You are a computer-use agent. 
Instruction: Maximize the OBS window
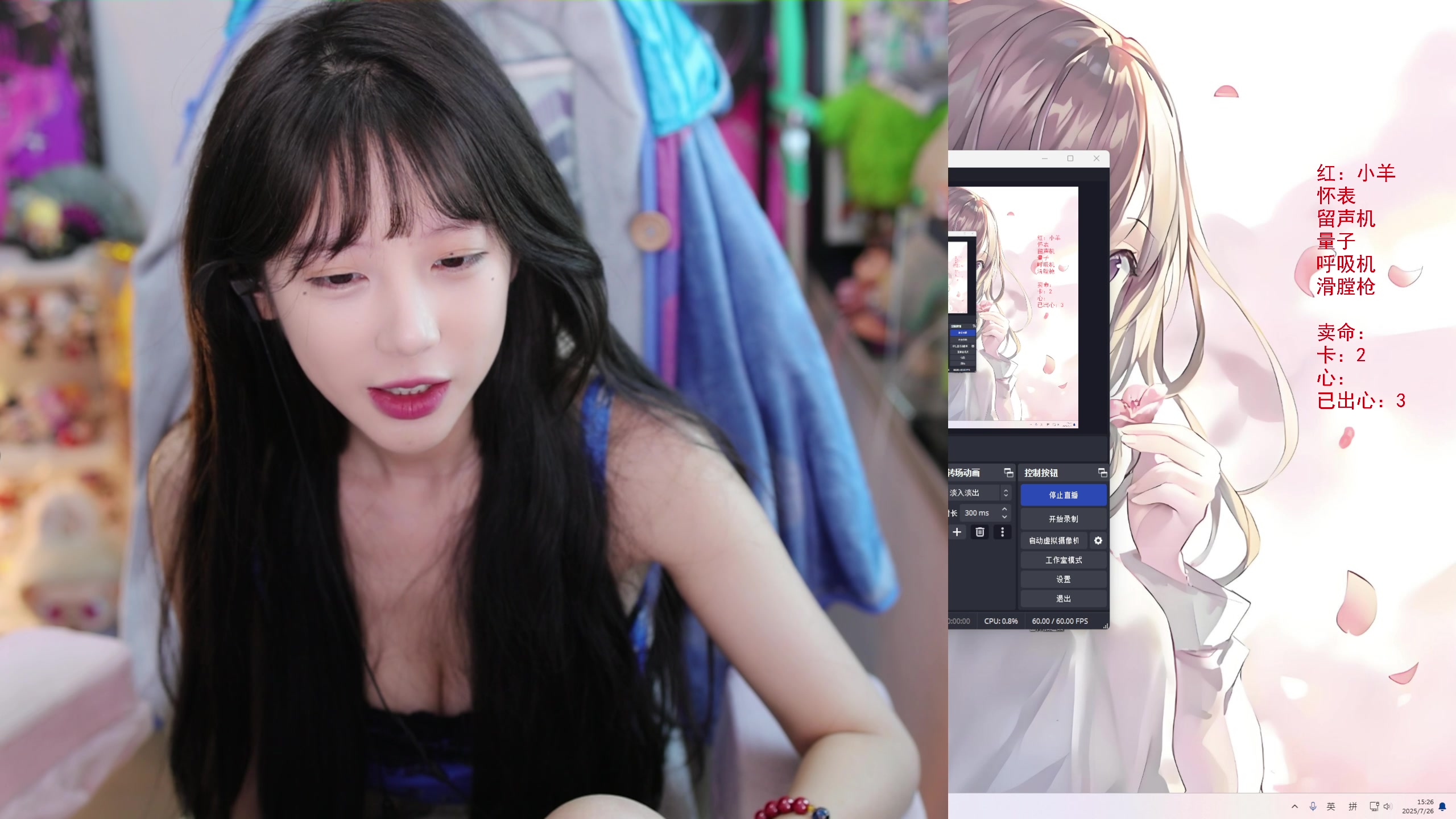click(1070, 159)
